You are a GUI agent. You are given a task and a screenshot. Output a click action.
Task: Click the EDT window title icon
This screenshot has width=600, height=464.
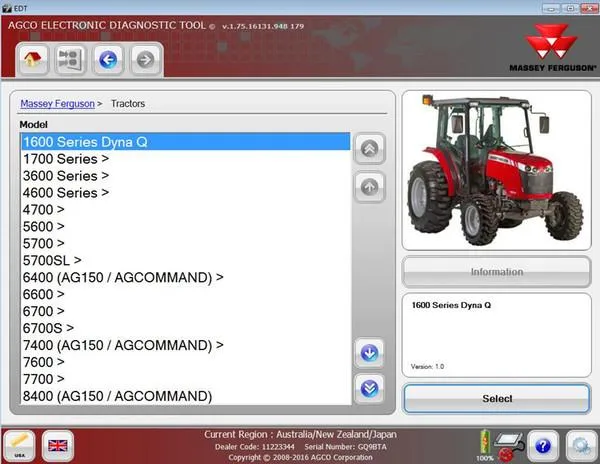(7, 8)
